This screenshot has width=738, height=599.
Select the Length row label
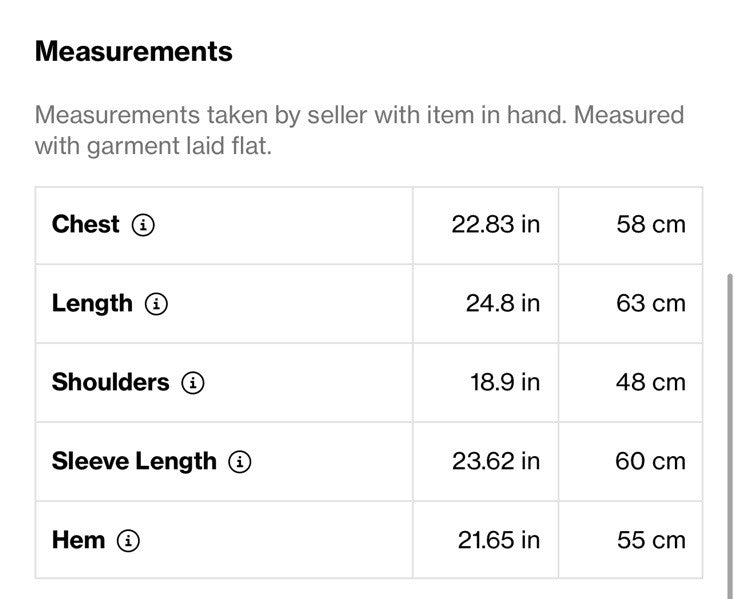coord(92,303)
